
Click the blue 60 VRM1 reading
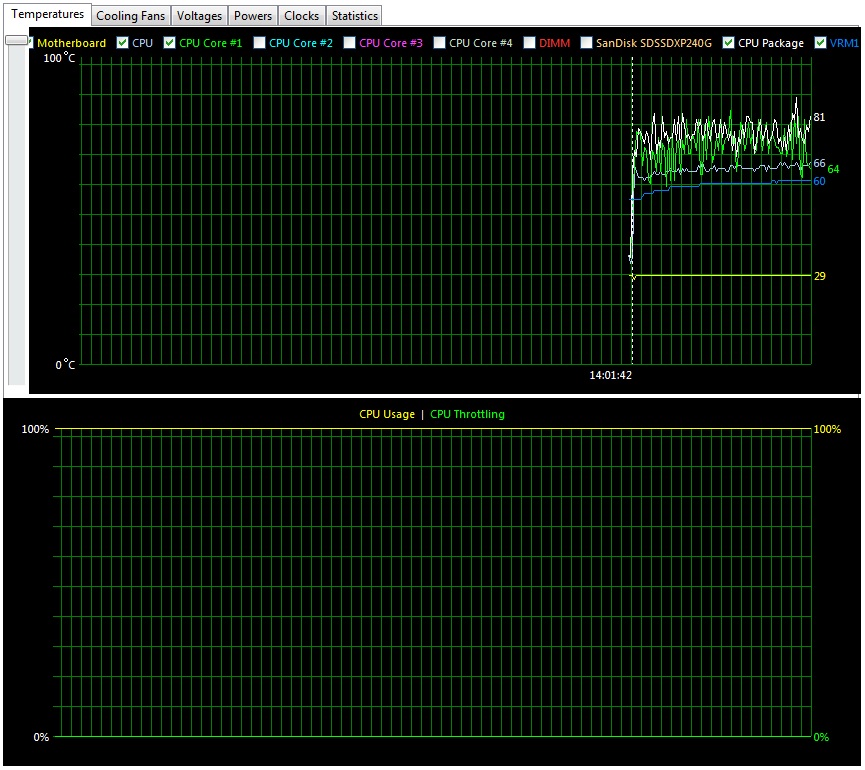(x=819, y=181)
